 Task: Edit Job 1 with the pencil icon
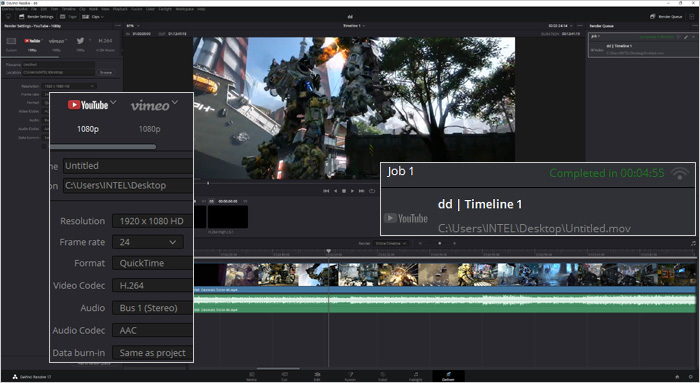coord(686,37)
